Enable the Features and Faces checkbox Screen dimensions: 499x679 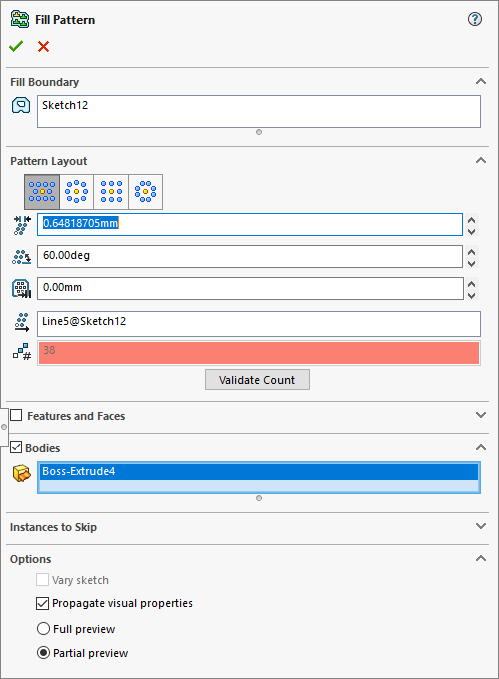point(16,415)
